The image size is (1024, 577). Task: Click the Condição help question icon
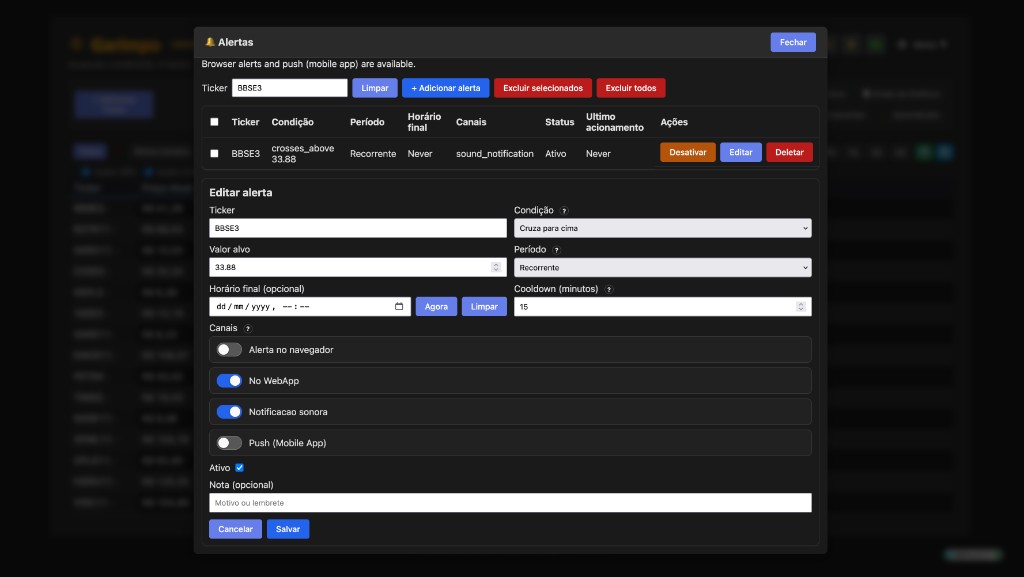[564, 211]
